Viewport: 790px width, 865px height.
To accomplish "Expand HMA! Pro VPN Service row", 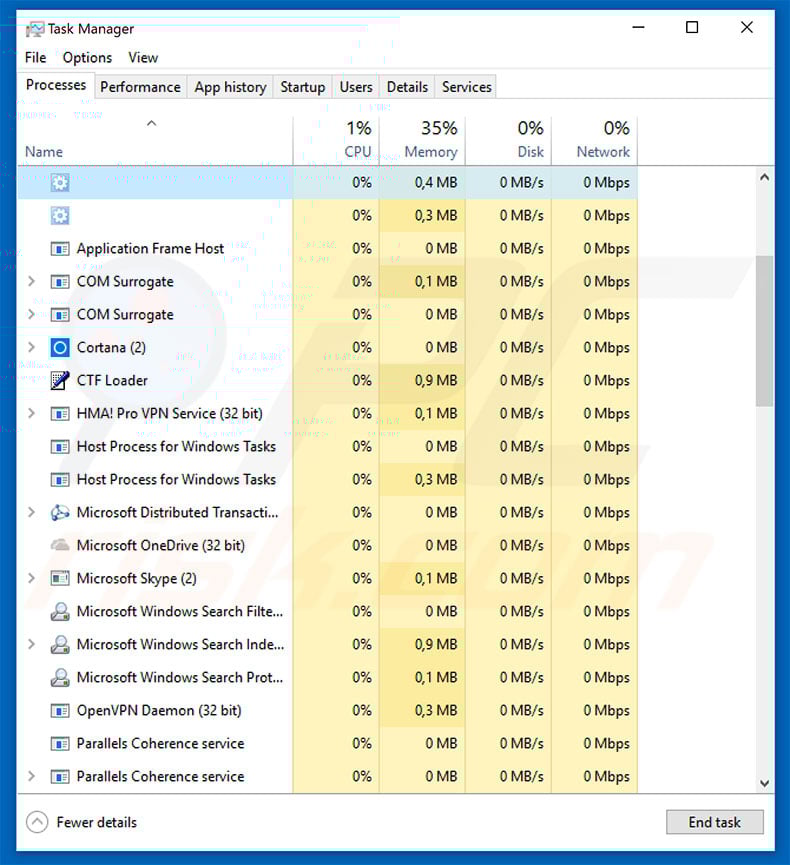I will (x=31, y=413).
